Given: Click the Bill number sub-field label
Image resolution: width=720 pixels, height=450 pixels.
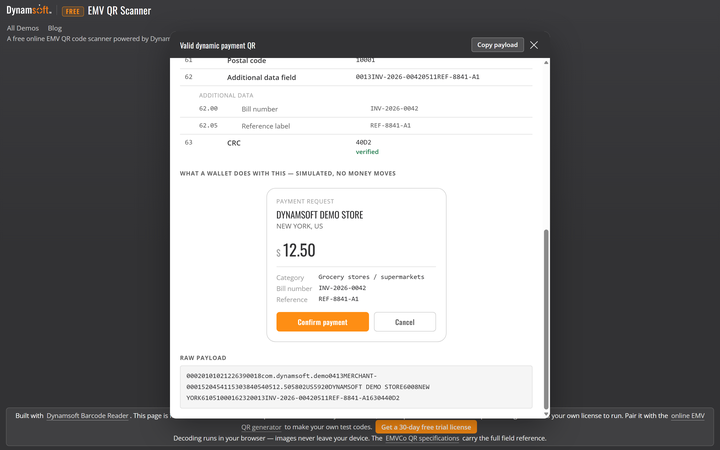Looking at the screenshot, I should [x=259, y=109].
